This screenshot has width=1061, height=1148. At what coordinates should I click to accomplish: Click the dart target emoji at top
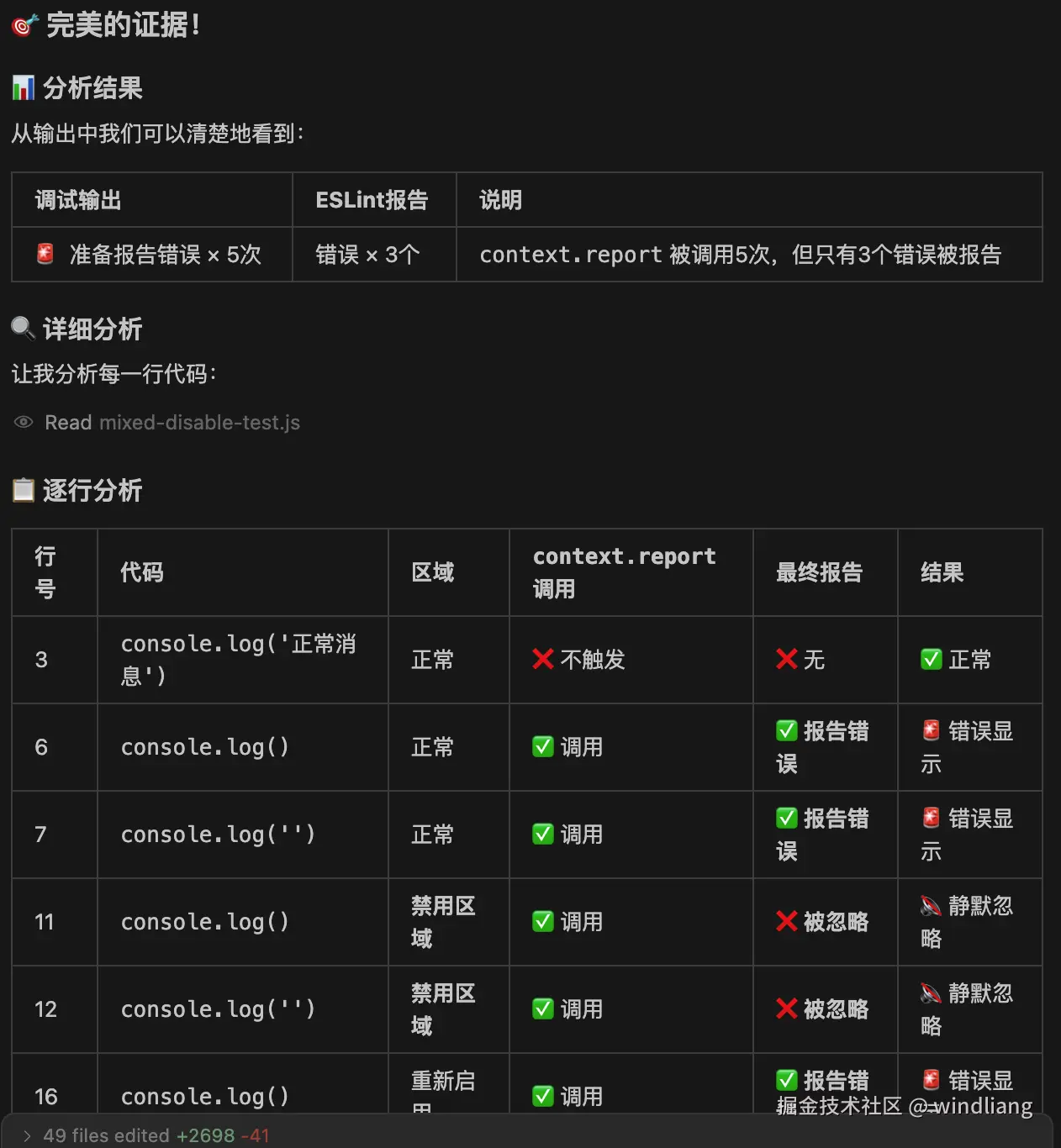point(24,25)
